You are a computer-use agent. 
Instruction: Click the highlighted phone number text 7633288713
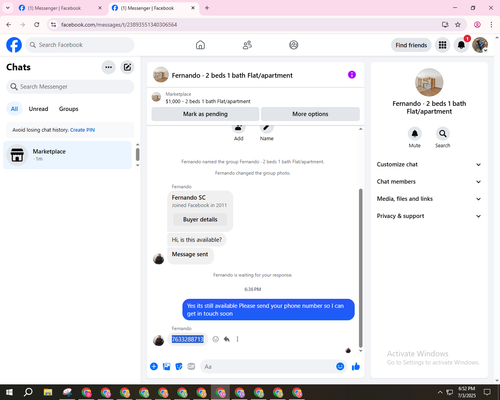(187, 339)
